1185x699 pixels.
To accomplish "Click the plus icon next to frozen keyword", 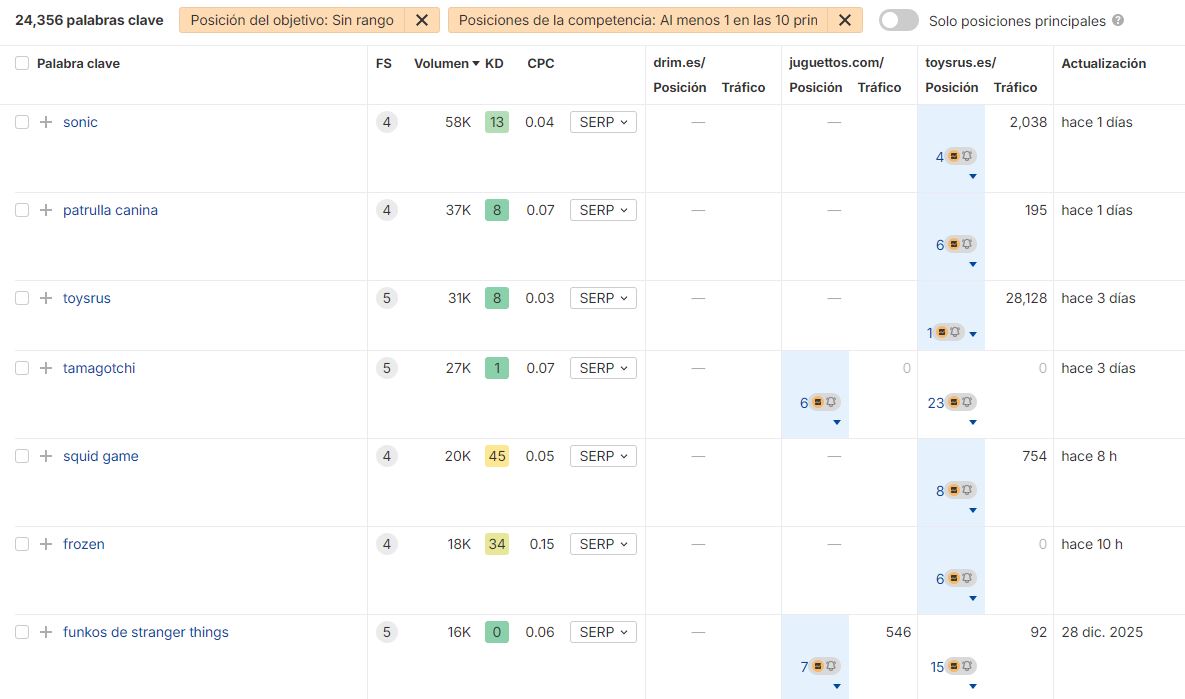I will [x=44, y=544].
